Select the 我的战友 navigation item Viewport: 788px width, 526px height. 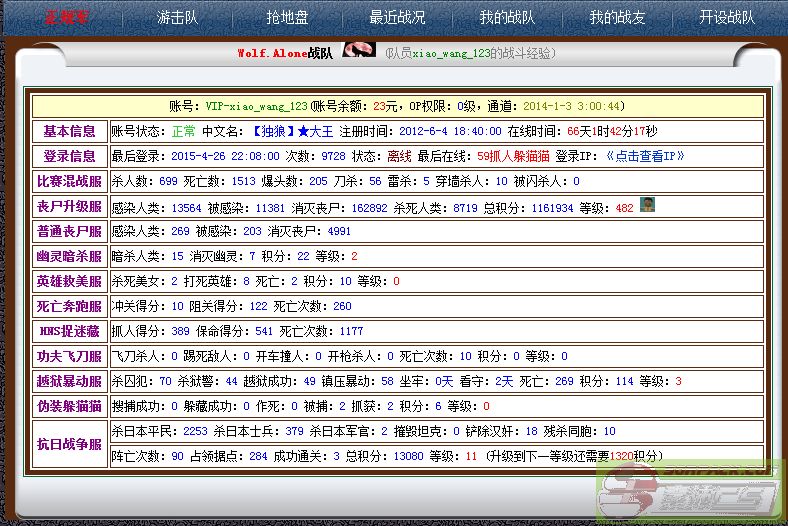tap(617, 17)
